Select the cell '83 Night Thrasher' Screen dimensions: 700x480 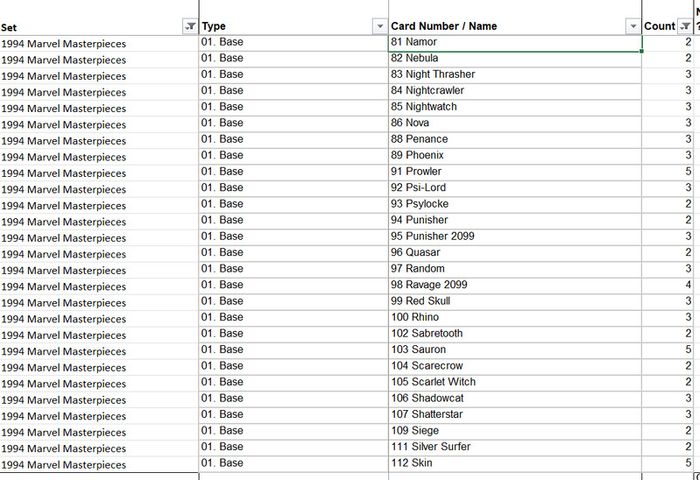515,75
